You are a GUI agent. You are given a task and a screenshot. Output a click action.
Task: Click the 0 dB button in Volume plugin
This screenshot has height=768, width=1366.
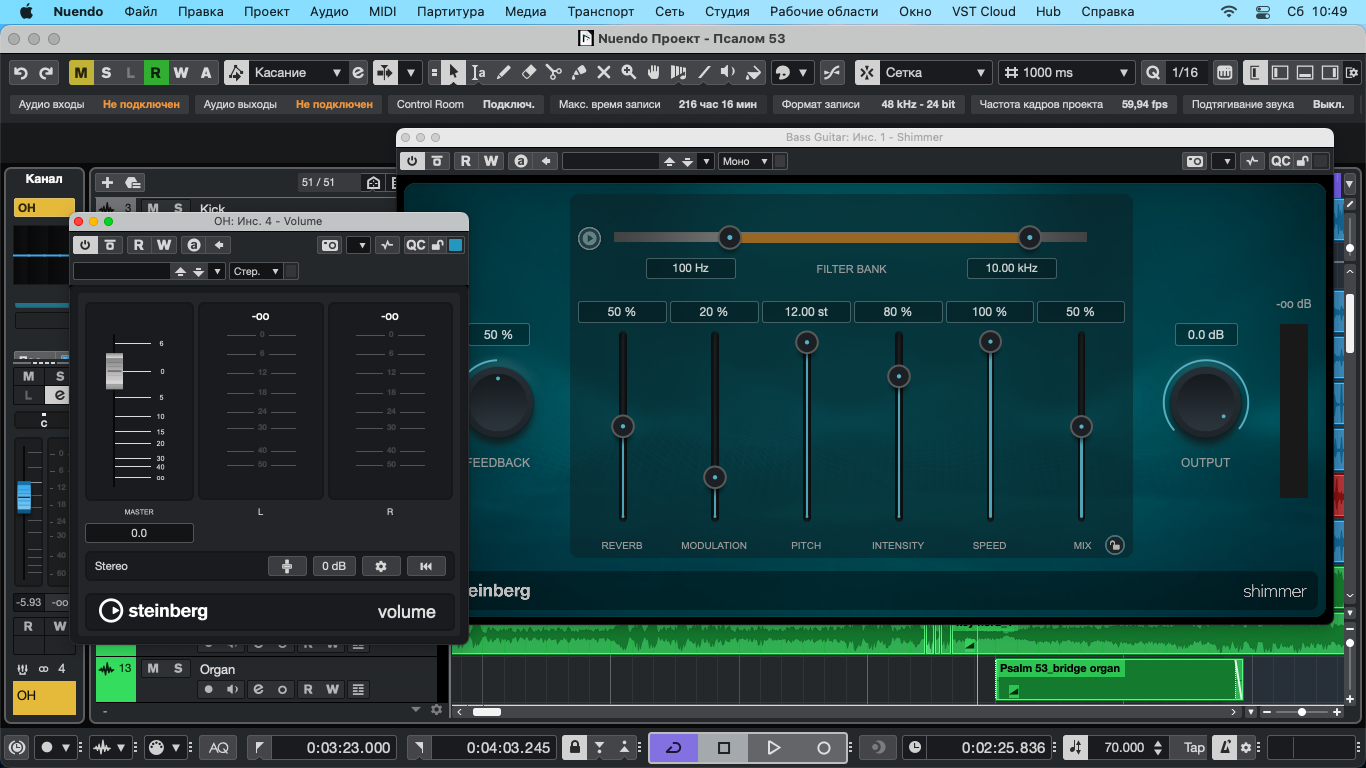pos(333,566)
